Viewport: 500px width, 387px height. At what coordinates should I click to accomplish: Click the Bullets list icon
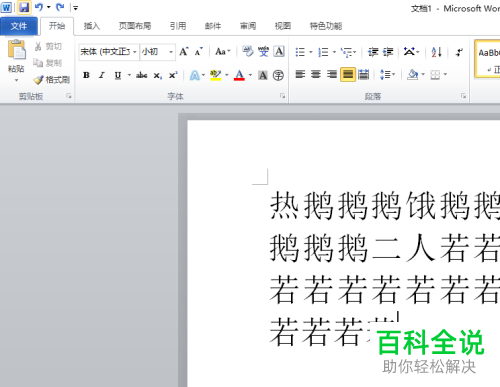(x=300, y=52)
